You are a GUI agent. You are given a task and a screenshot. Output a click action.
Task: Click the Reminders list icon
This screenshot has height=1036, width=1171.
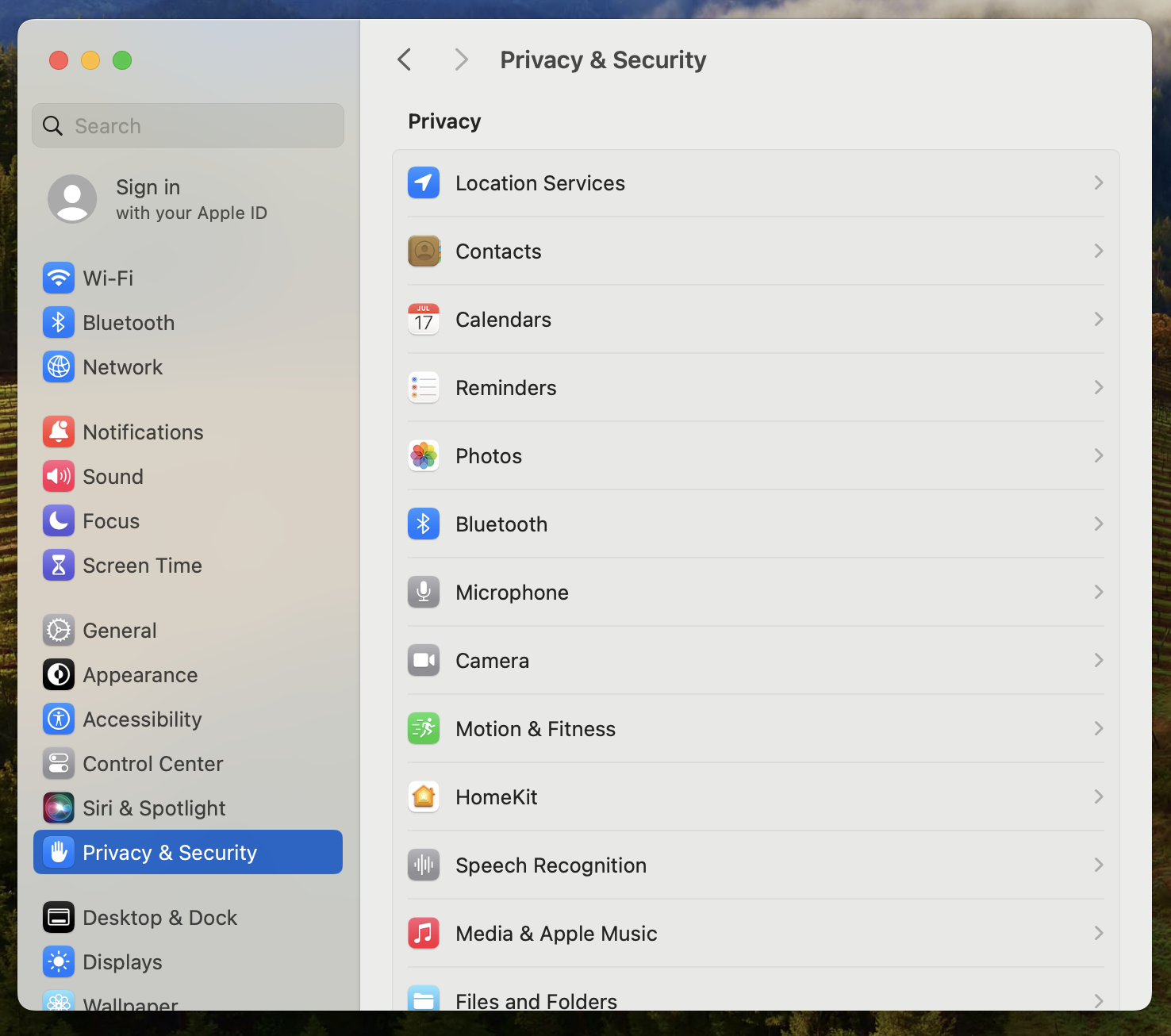point(424,388)
